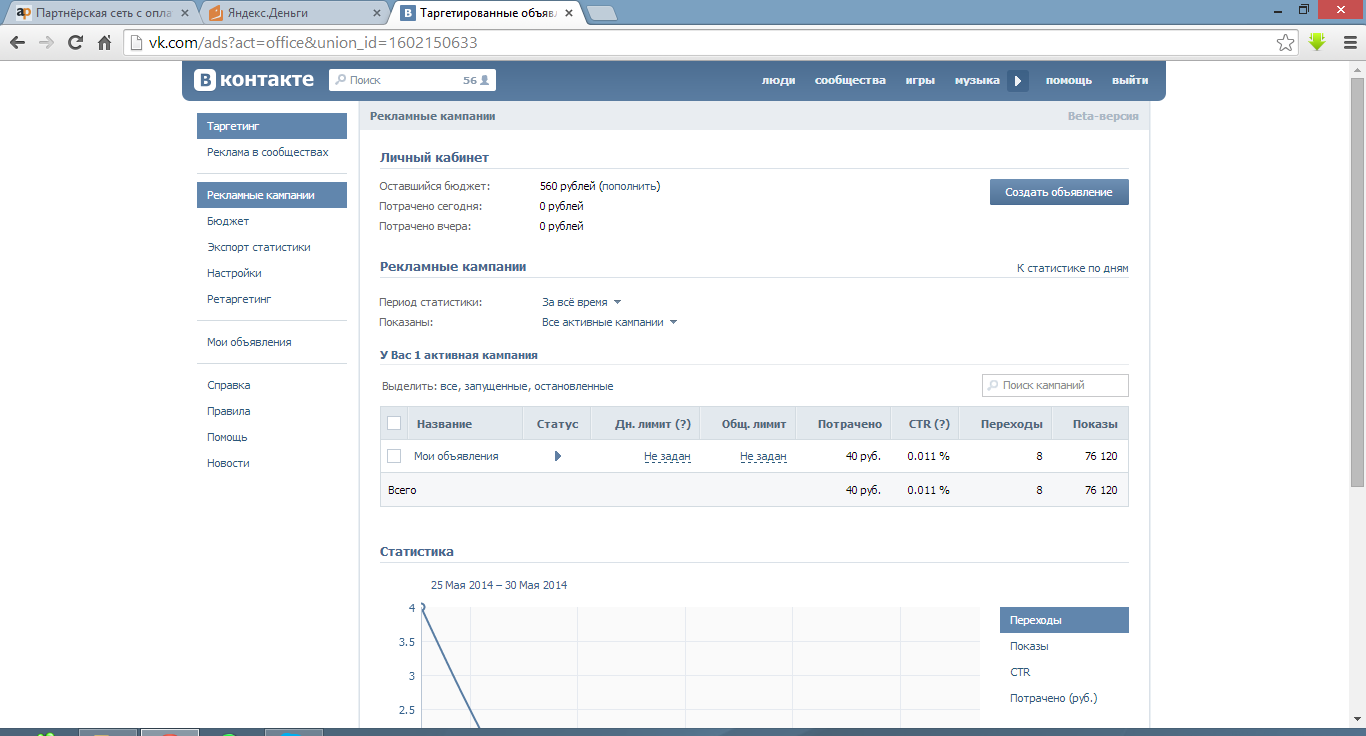Click помощь in the top navigation bar
The height and width of the screenshot is (736, 1366).
click(1069, 81)
